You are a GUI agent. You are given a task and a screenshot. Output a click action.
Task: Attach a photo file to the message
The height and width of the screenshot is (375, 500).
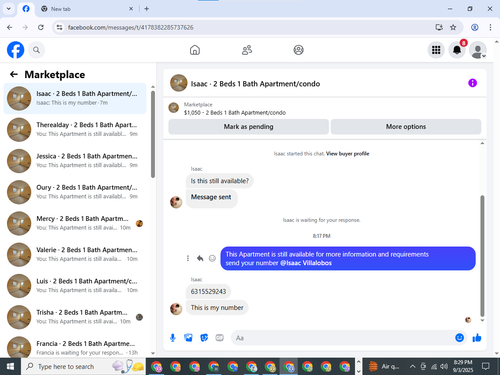(188, 338)
